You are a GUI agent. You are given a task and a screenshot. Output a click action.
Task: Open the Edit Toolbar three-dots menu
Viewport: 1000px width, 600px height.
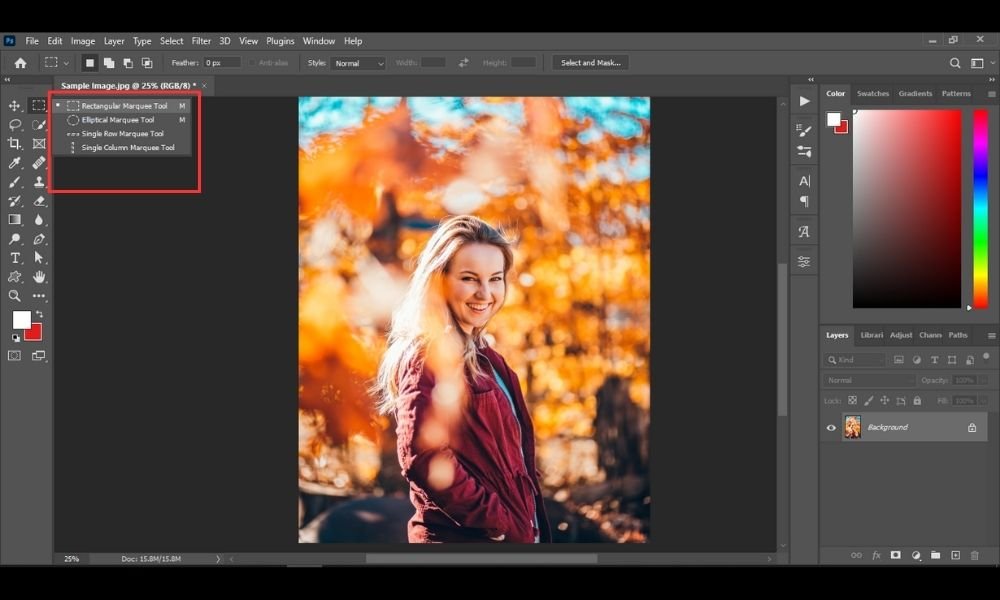tap(39, 296)
